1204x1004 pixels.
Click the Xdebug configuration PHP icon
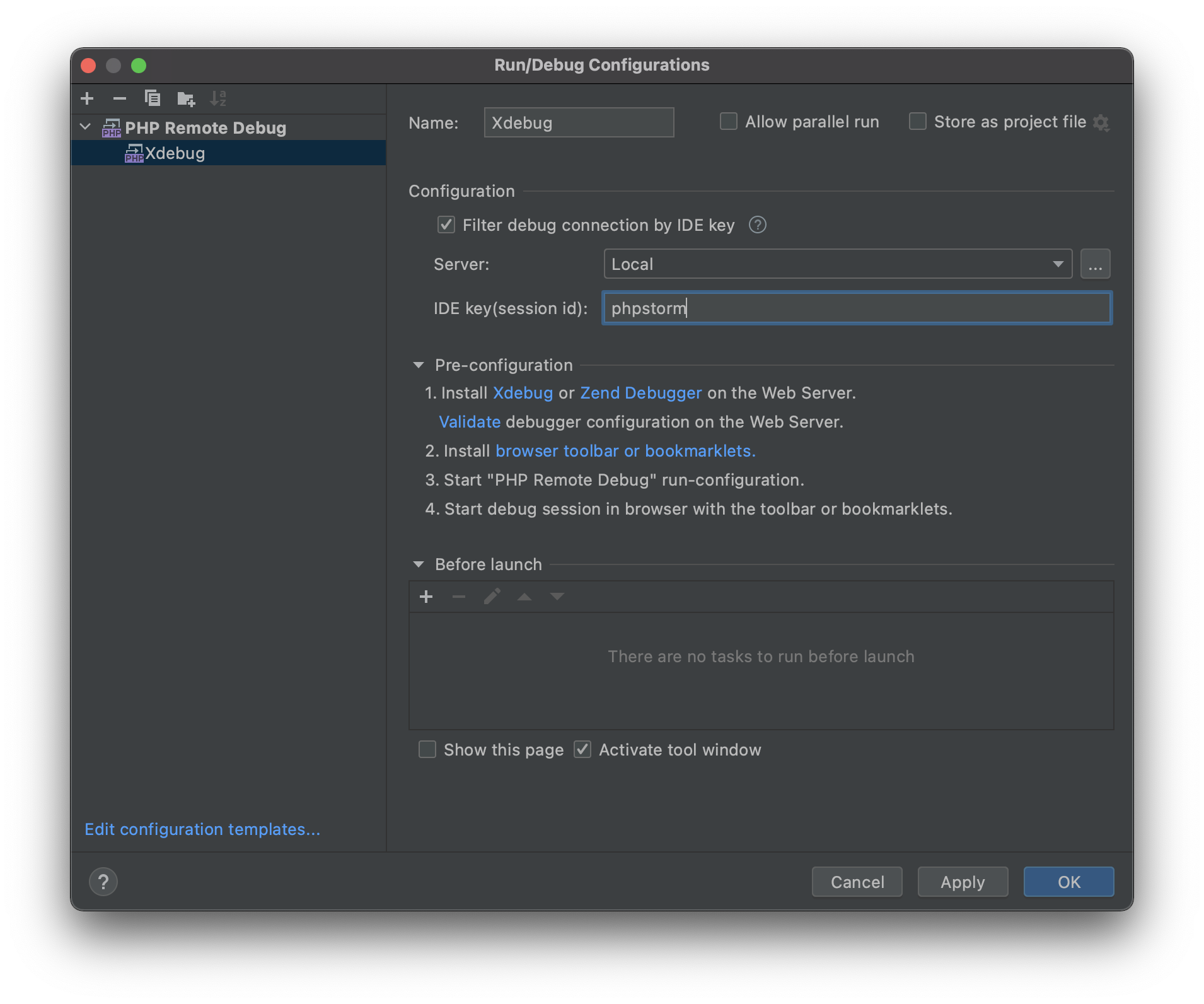[134, 153]
